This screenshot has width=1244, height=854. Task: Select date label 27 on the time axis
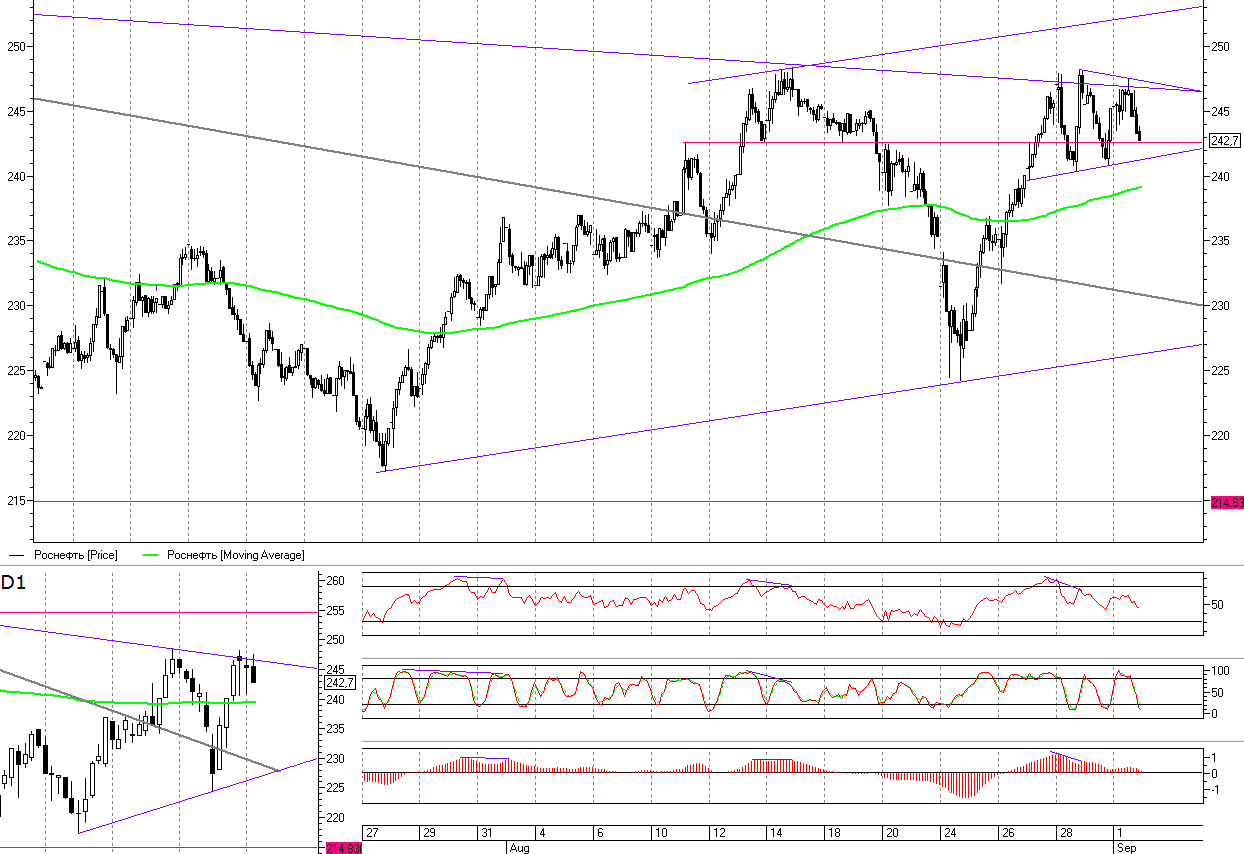coord(372,833)
